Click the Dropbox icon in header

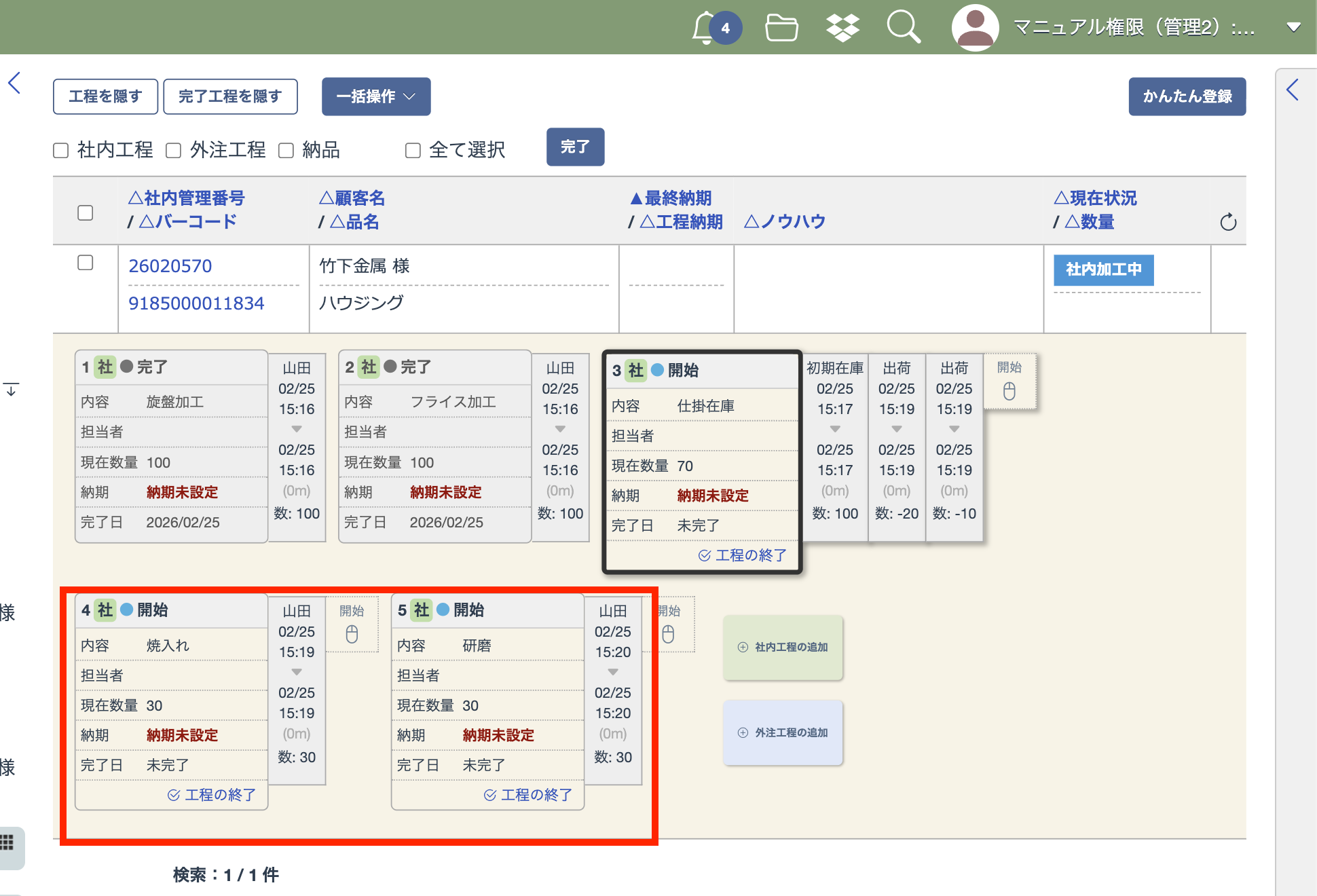(842, 28)
